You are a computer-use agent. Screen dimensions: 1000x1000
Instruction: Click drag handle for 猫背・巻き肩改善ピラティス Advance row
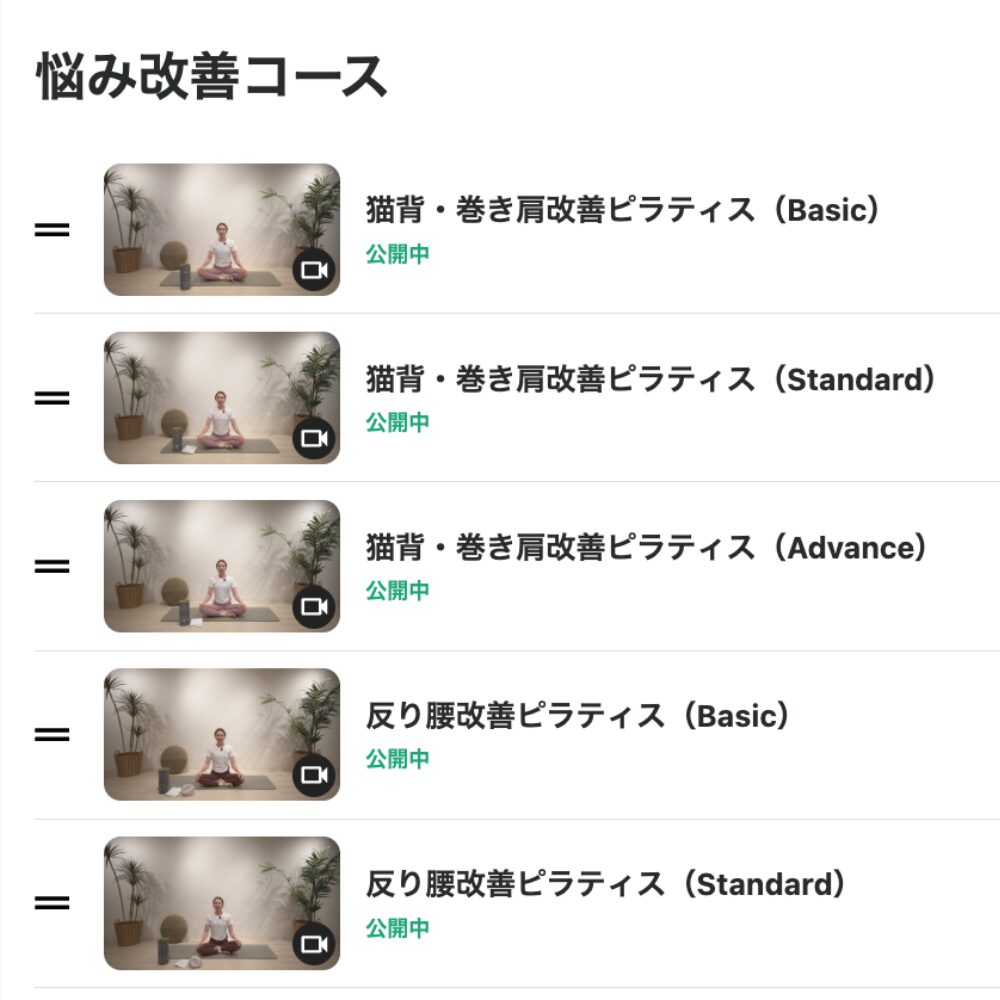[x=52, y=566]
